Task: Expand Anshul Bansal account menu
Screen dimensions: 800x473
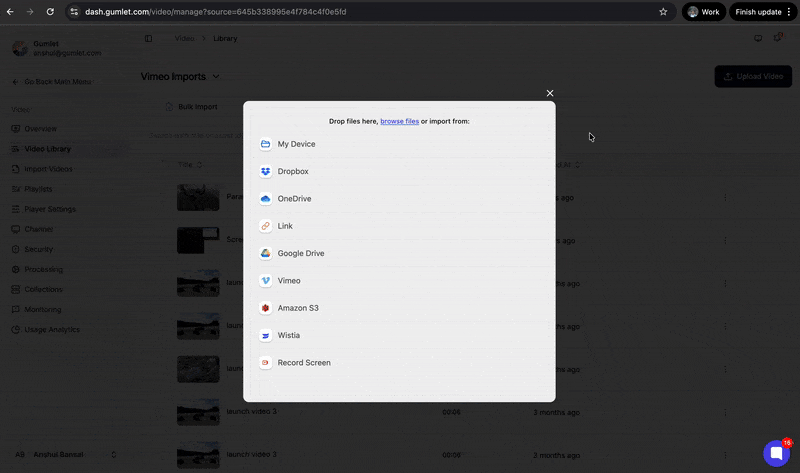Action: coord(113,454)
